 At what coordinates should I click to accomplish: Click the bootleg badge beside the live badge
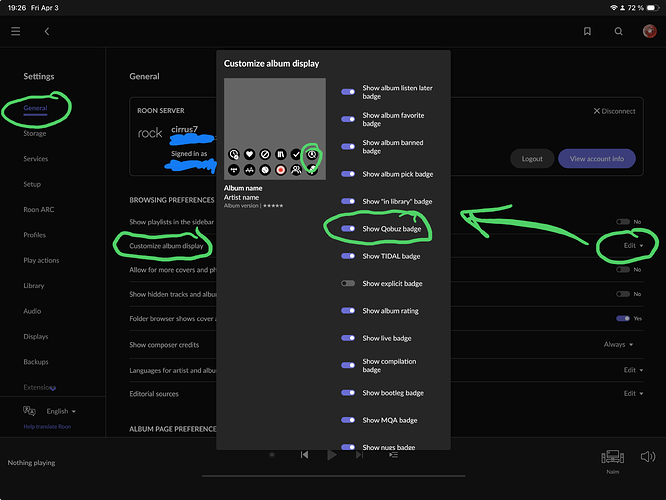tap(265, 170)
